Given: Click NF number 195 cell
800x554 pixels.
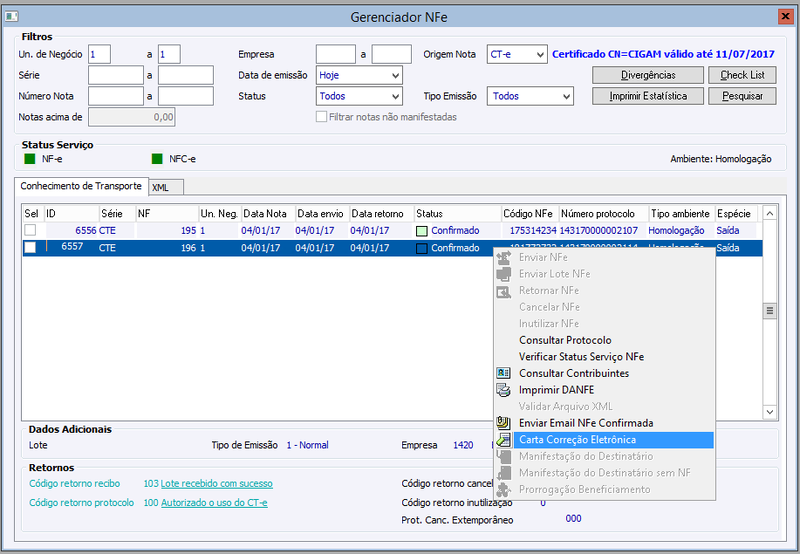Looking at the screenshot, I should coord(188,231).
